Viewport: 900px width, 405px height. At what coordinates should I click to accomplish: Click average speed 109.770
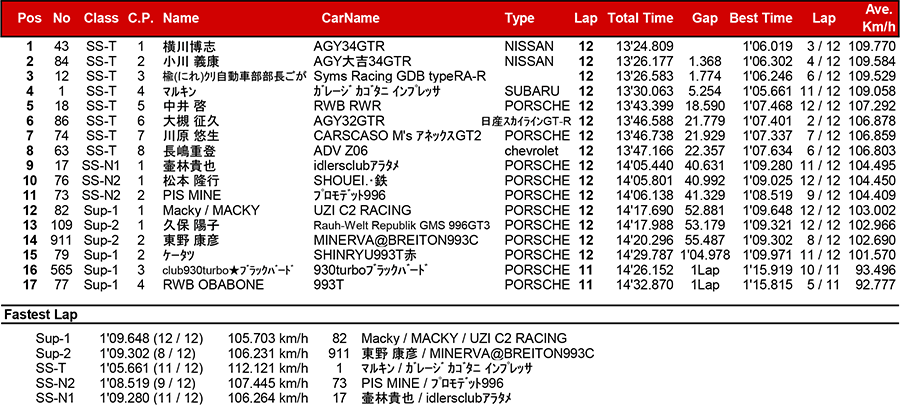[871, 47]
